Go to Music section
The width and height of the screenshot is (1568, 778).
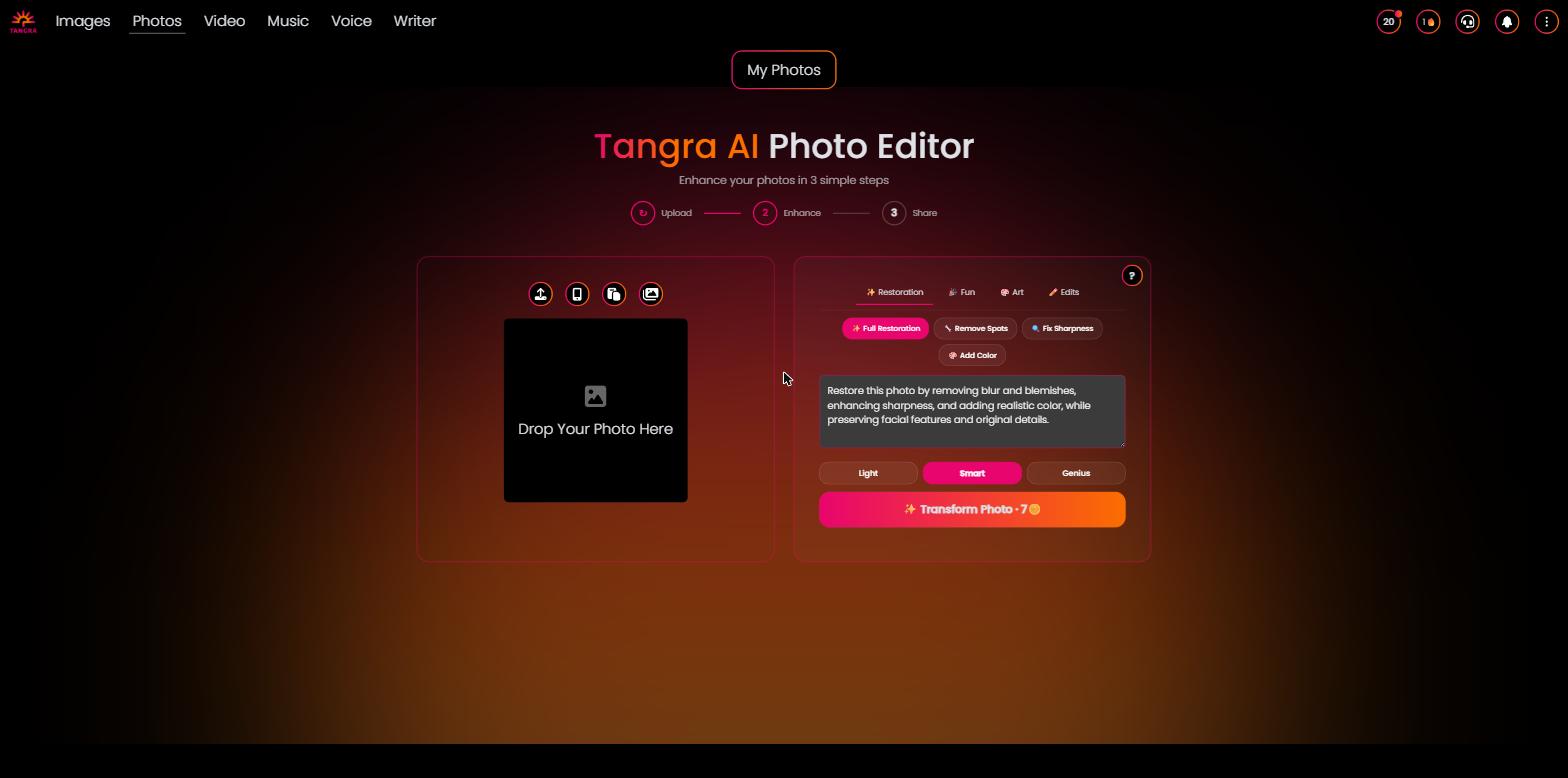(x=288, y=21)
